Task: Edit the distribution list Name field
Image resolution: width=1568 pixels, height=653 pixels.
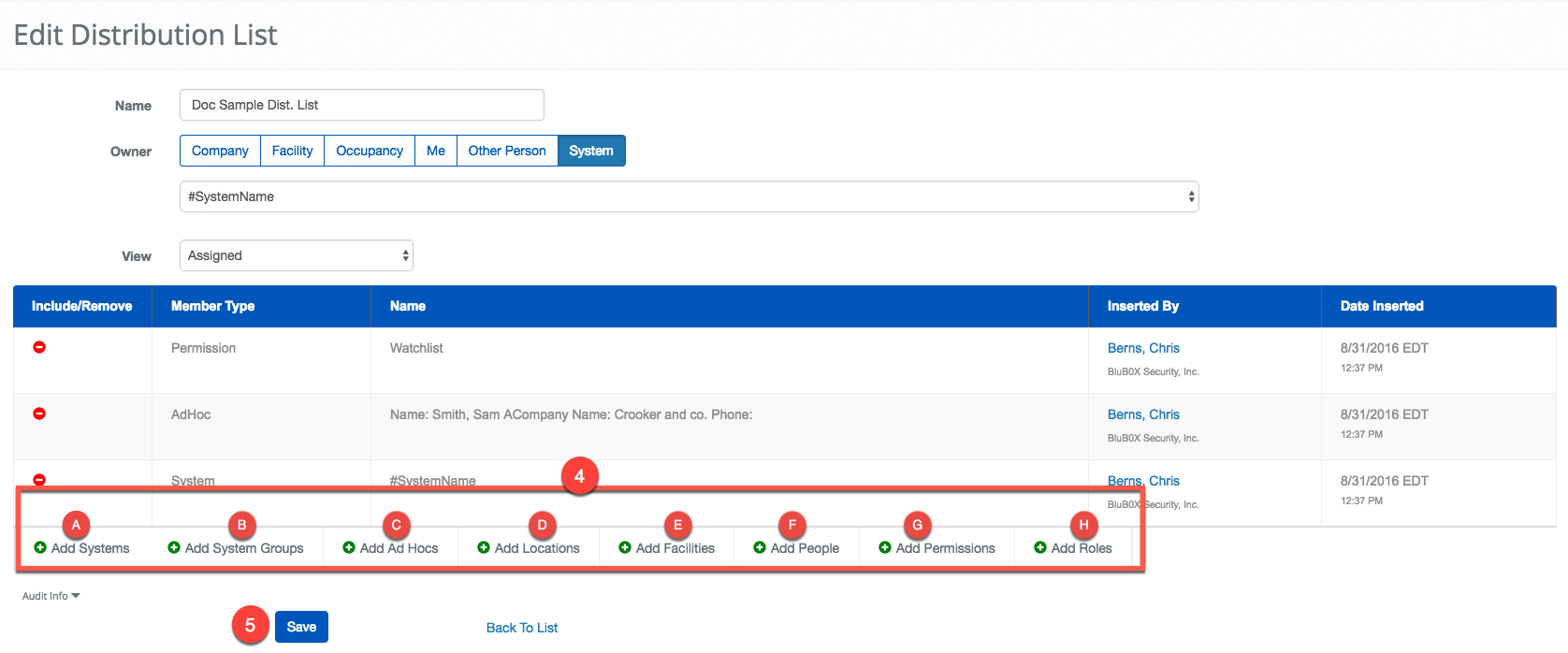Action: click(x=361, y=105)
